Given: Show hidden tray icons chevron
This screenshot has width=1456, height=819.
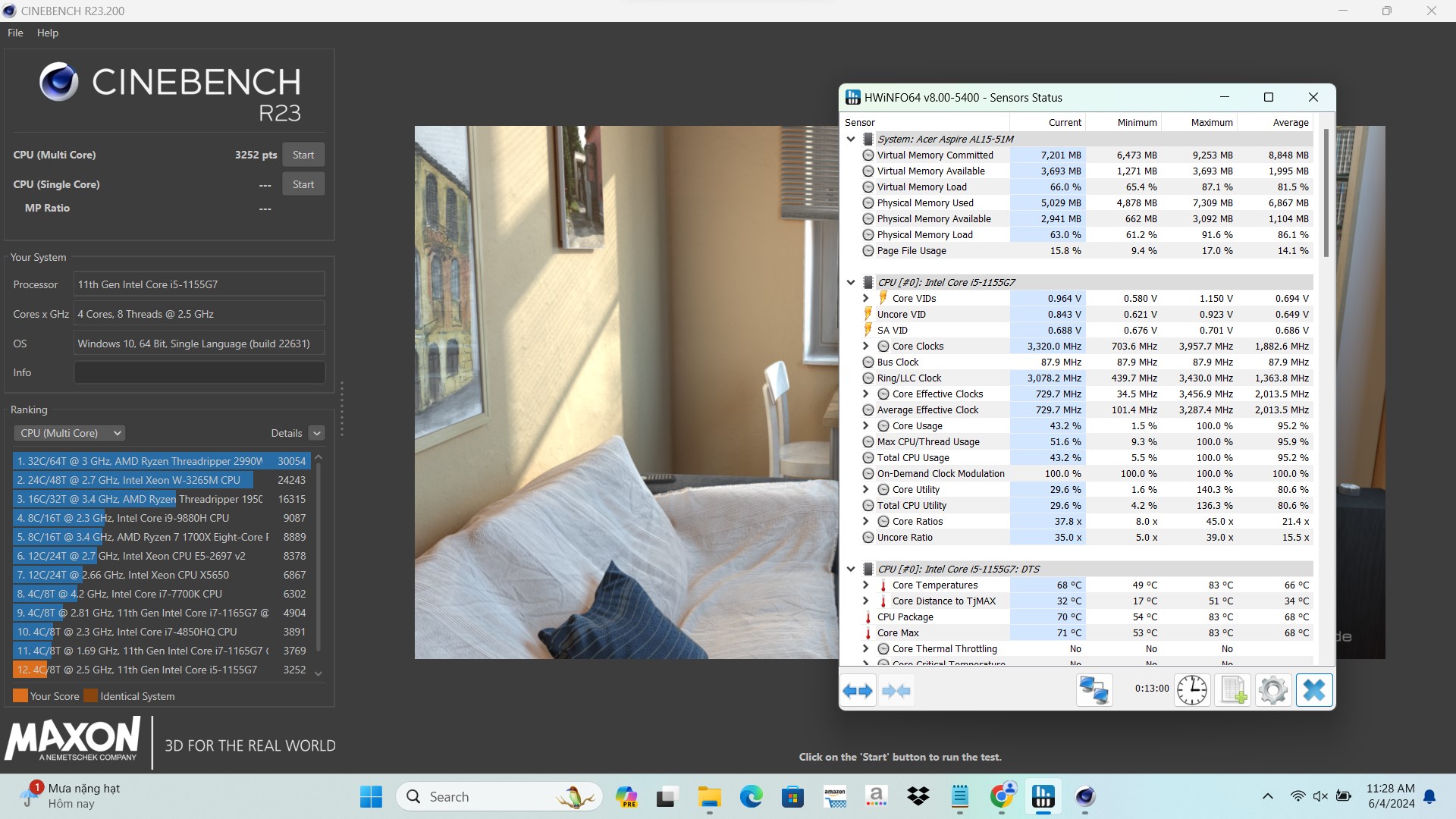Looking at the screenshot, I should coord(1267,796).
